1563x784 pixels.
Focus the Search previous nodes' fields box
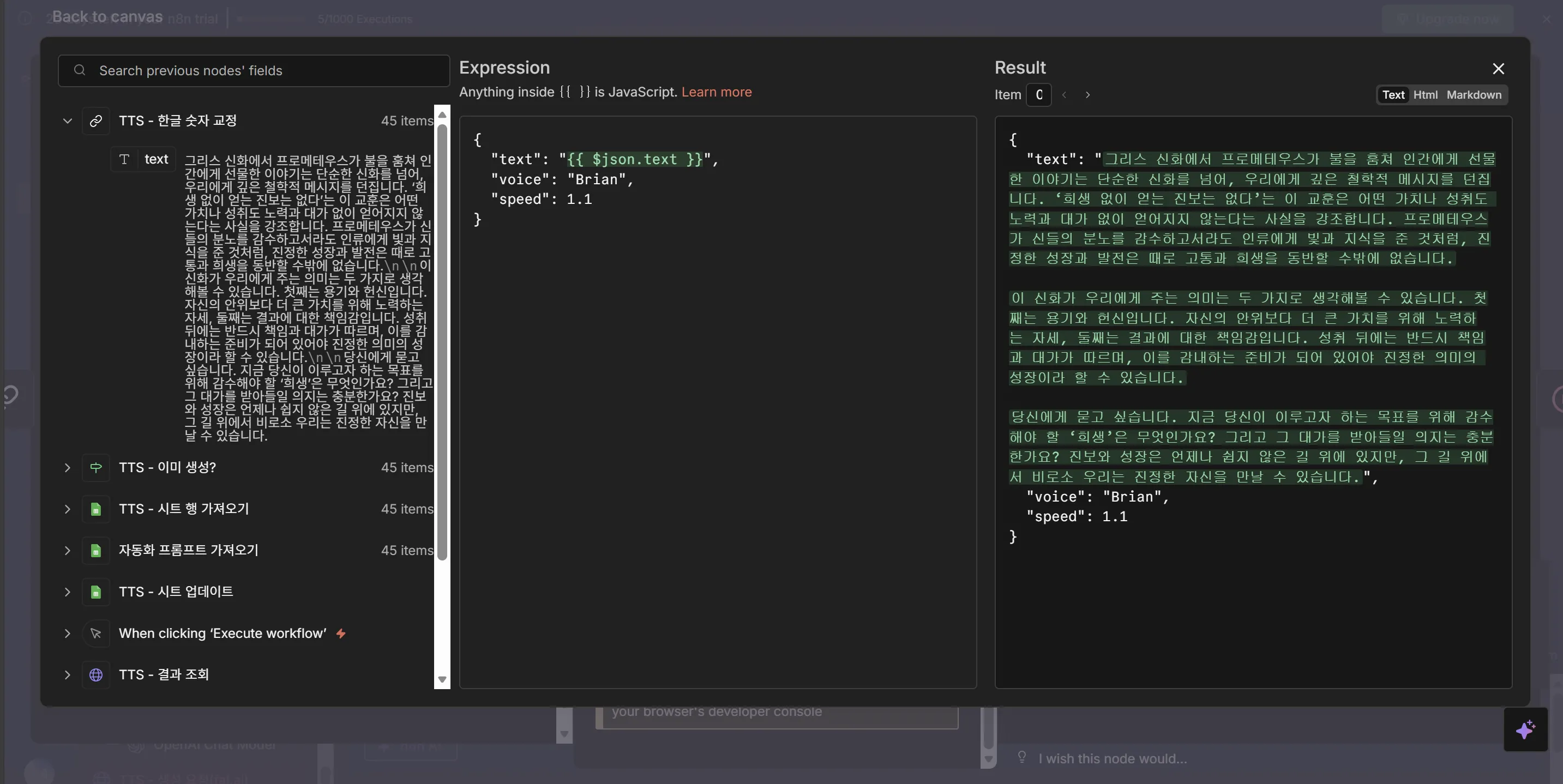pyautogui.click(x=254, y=70)
